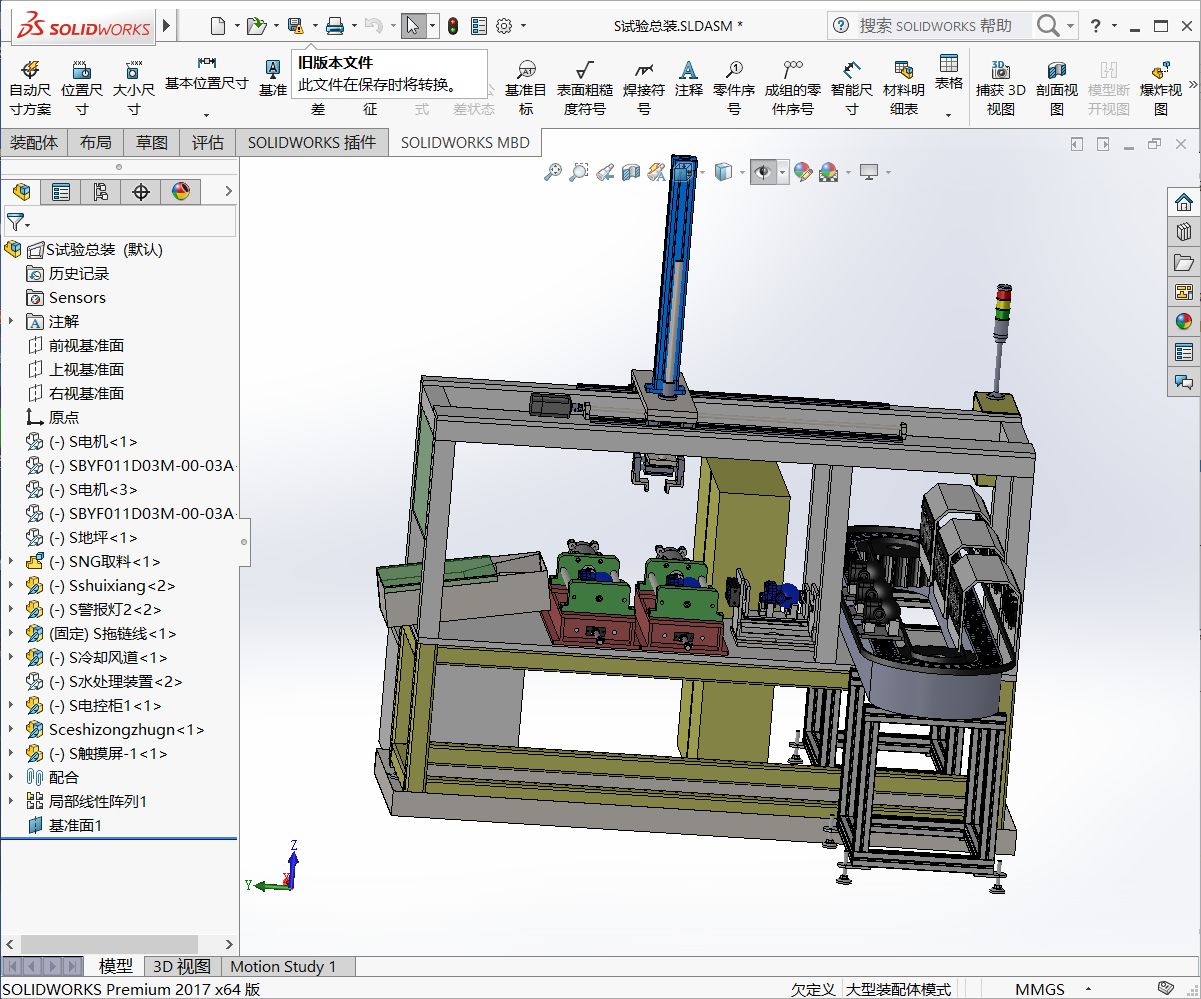This screenshot has width=1201, height=999.
Task: Open the MMGS unit system dropdown
Action: tap(1040, 989)
